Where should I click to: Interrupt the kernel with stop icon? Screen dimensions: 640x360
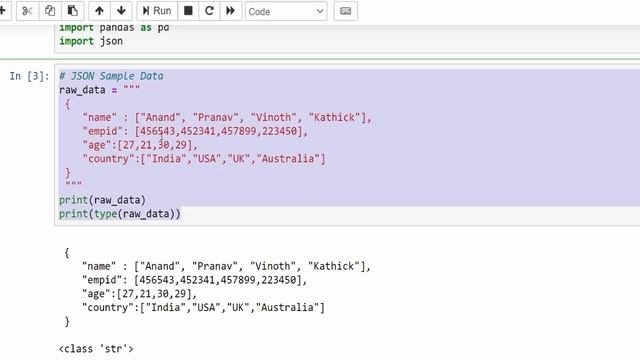pos(188,11)
